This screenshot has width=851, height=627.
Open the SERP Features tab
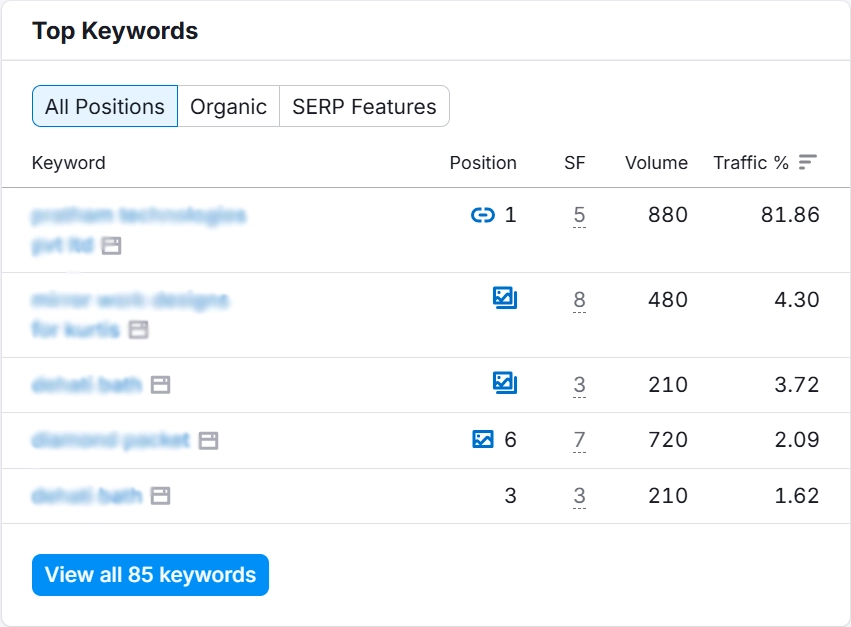(x=364, y=105)
